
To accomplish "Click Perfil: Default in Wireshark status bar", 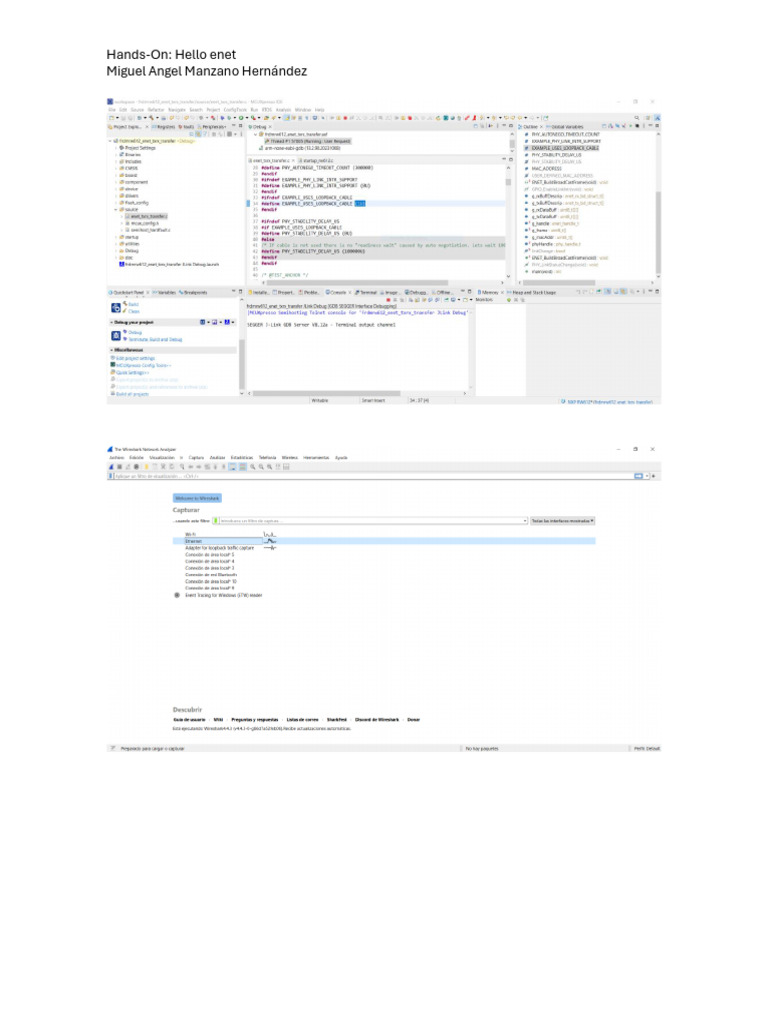I will tap(647, 748).
